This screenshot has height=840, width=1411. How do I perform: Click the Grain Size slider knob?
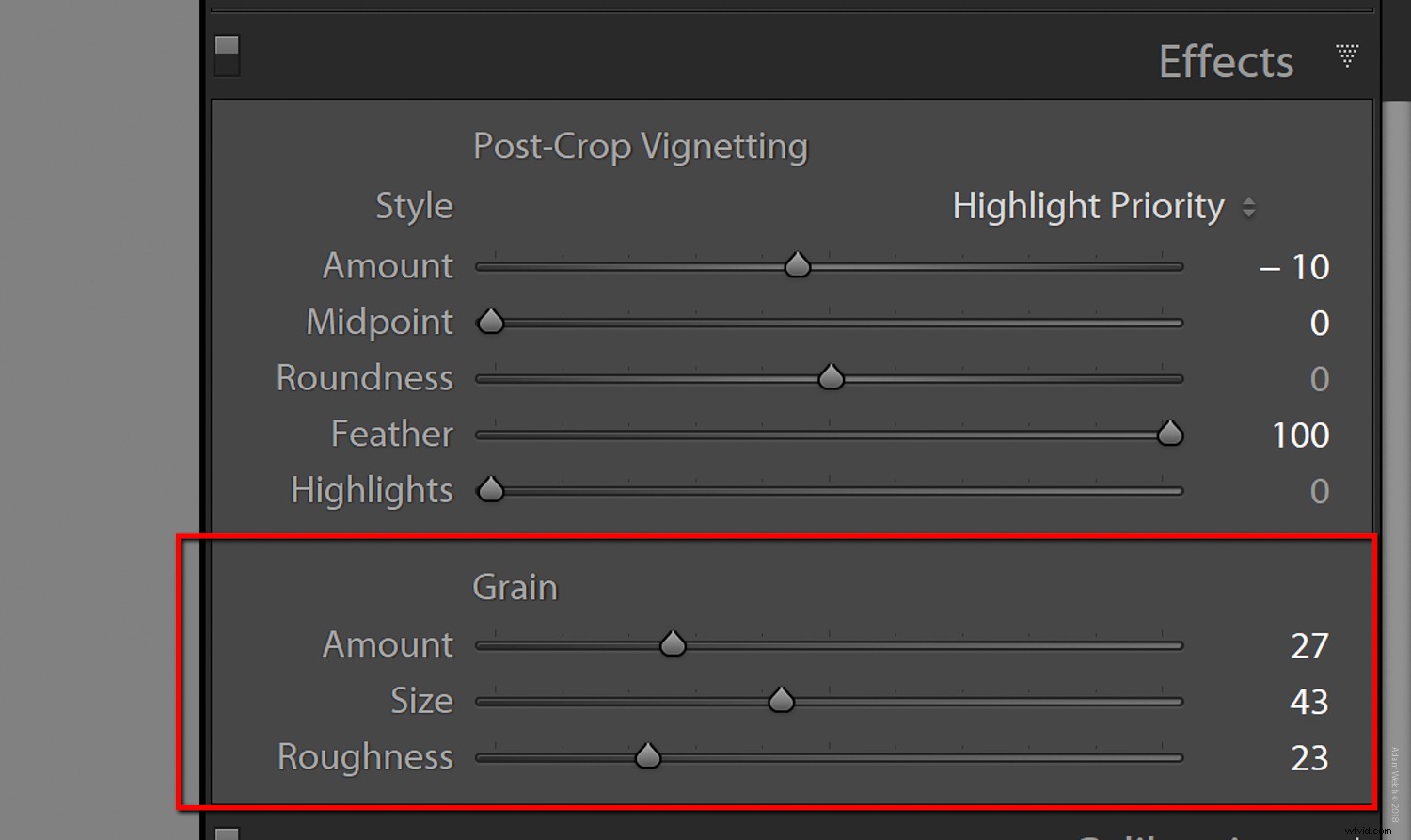(x=781, y=700)
